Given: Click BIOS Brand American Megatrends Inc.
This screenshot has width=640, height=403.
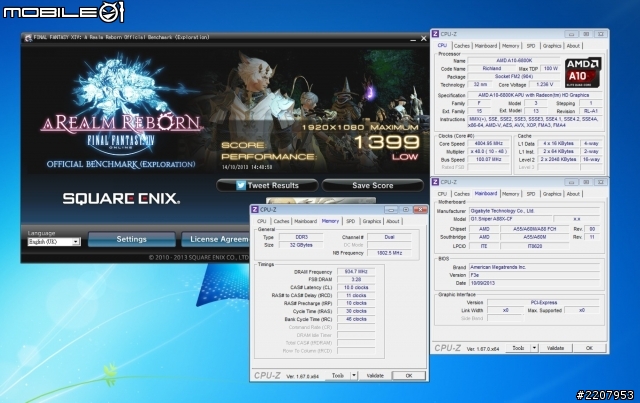Looking at the screenshot, I should (x=534, y=267).
